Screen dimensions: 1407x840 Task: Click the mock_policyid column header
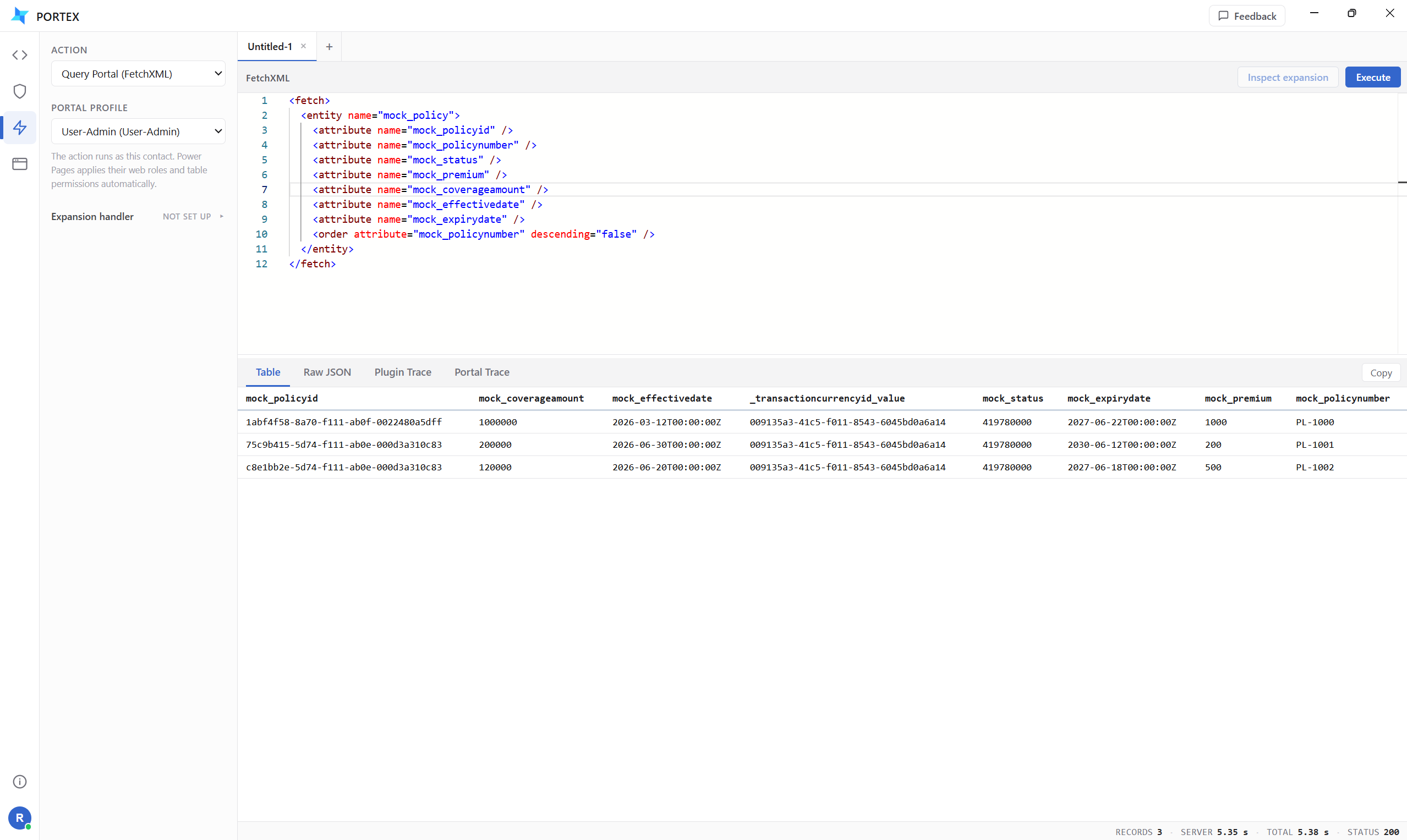[281, 398]
